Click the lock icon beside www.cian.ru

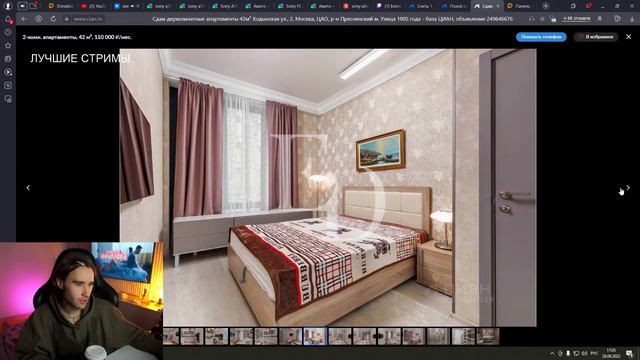point(66,19)
